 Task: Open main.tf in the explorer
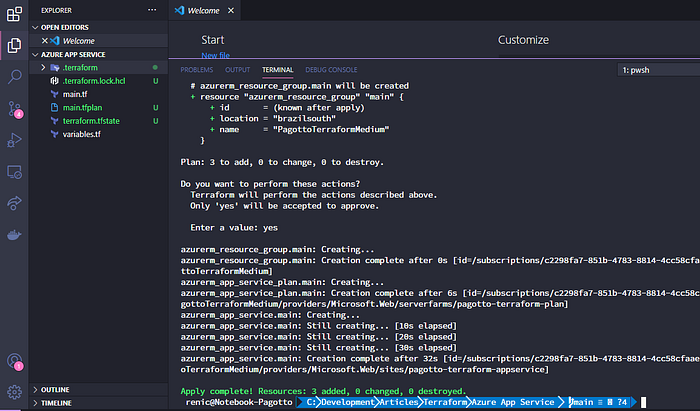click(75, 94)
